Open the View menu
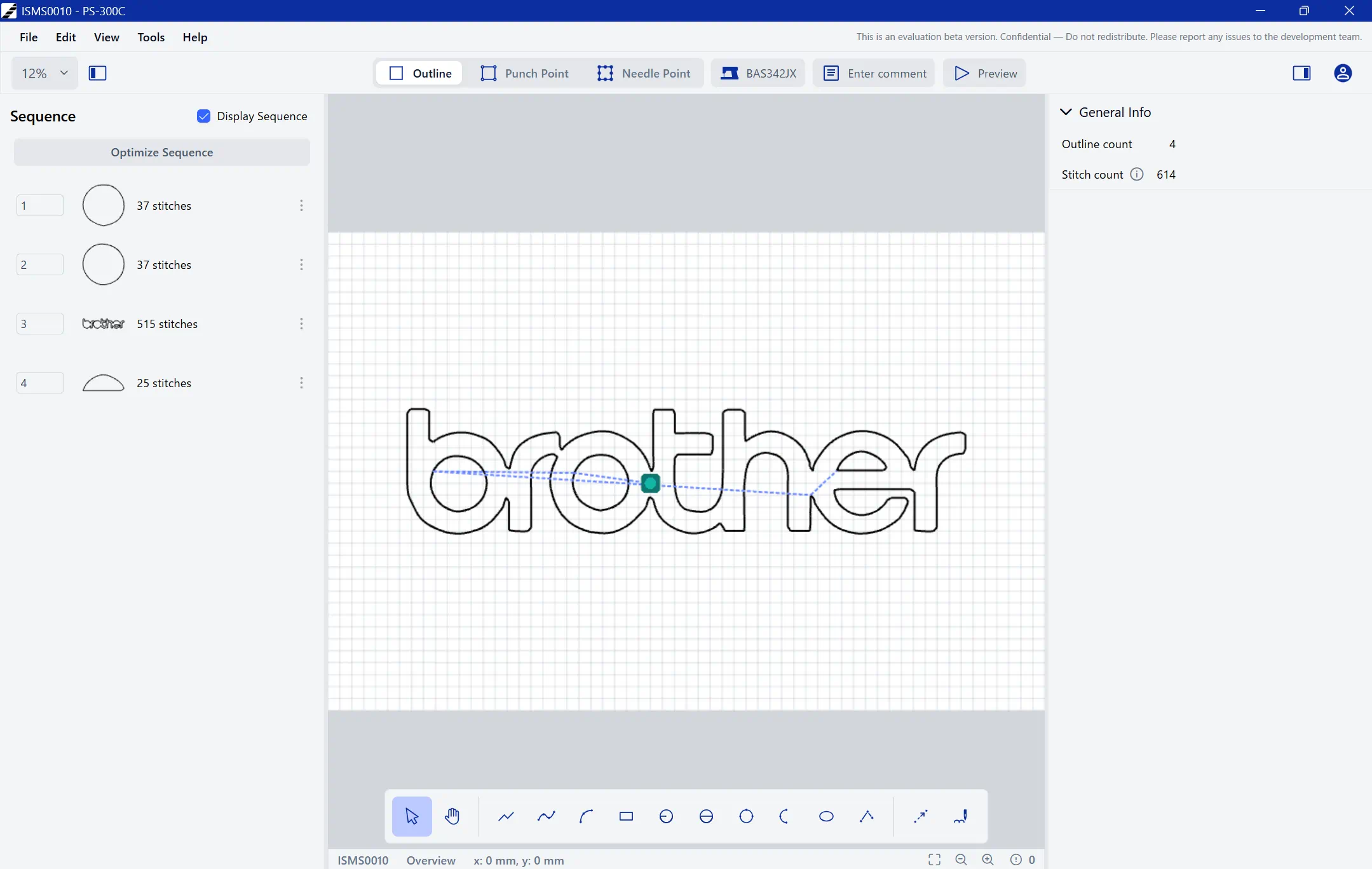The width and height of the screenshot is (1372, 869). 107,37
